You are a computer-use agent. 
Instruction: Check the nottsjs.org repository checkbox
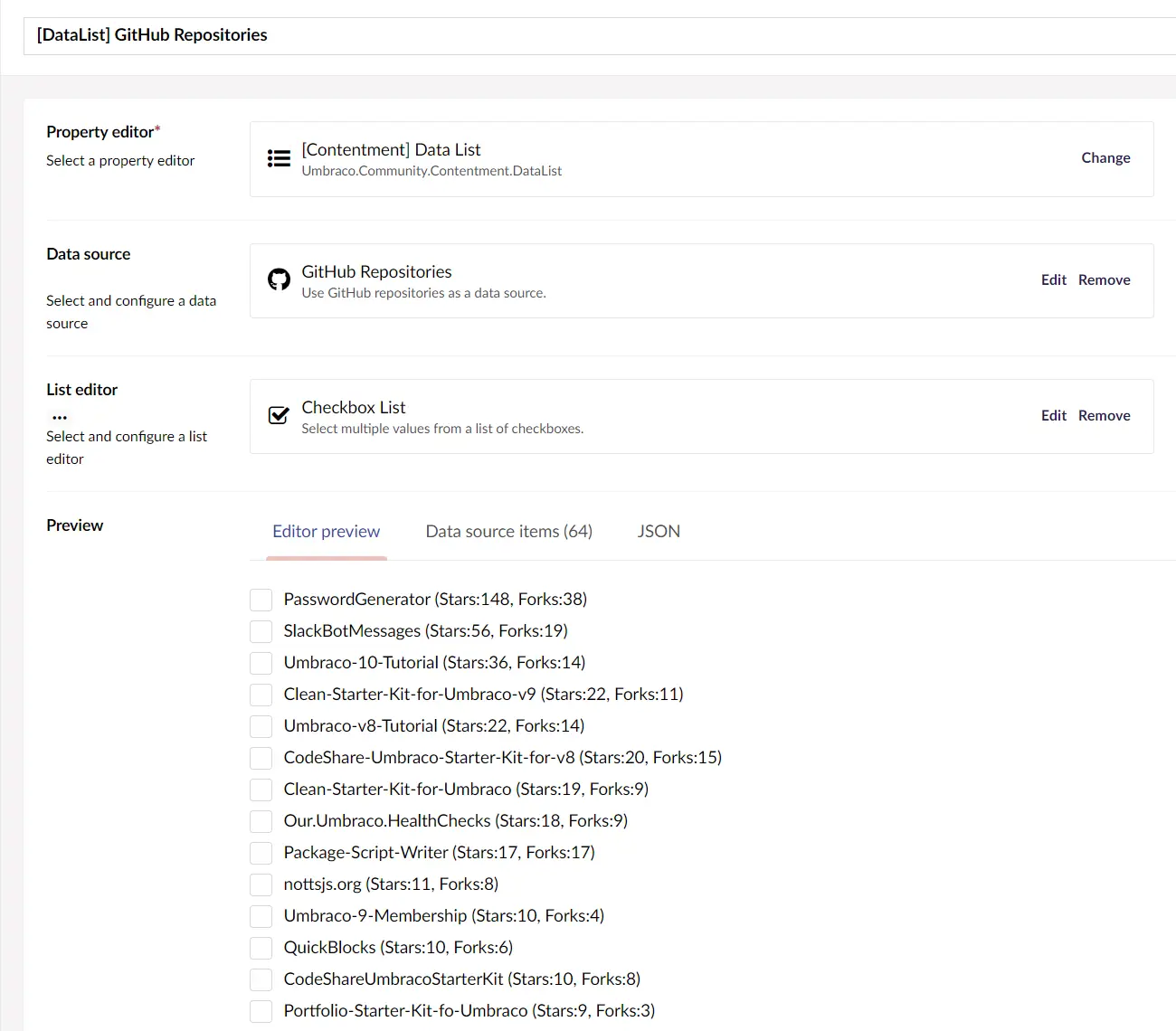261,884
